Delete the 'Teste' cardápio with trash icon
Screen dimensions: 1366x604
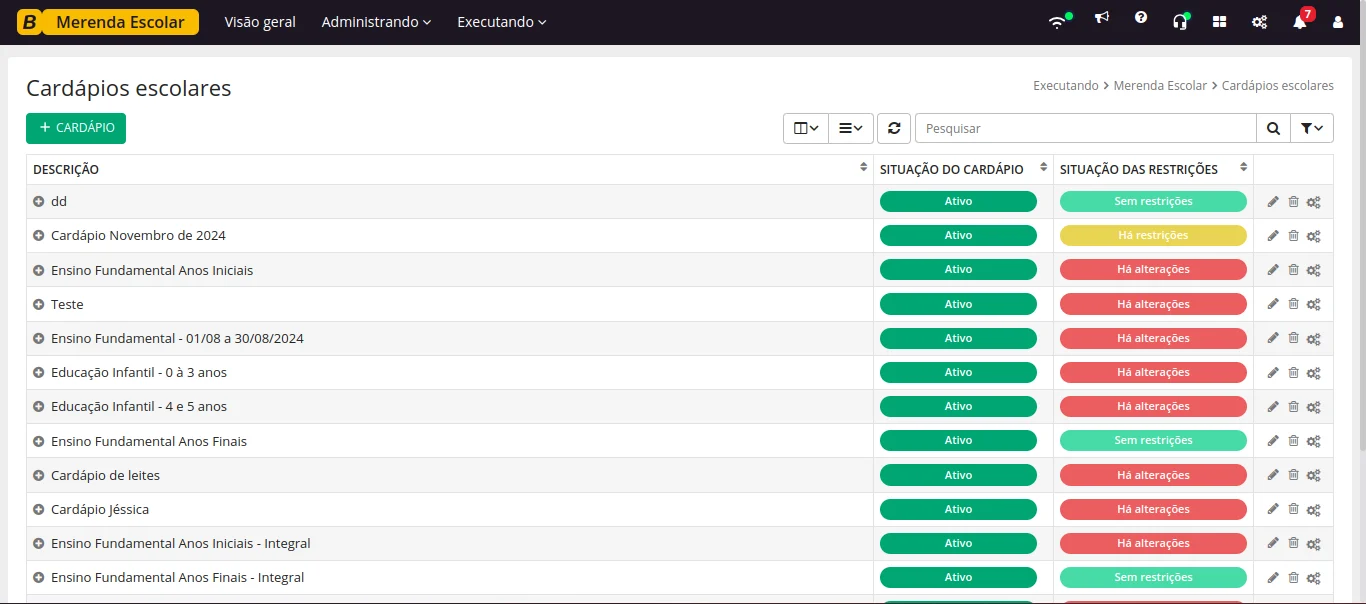(x=1293, y=304)
